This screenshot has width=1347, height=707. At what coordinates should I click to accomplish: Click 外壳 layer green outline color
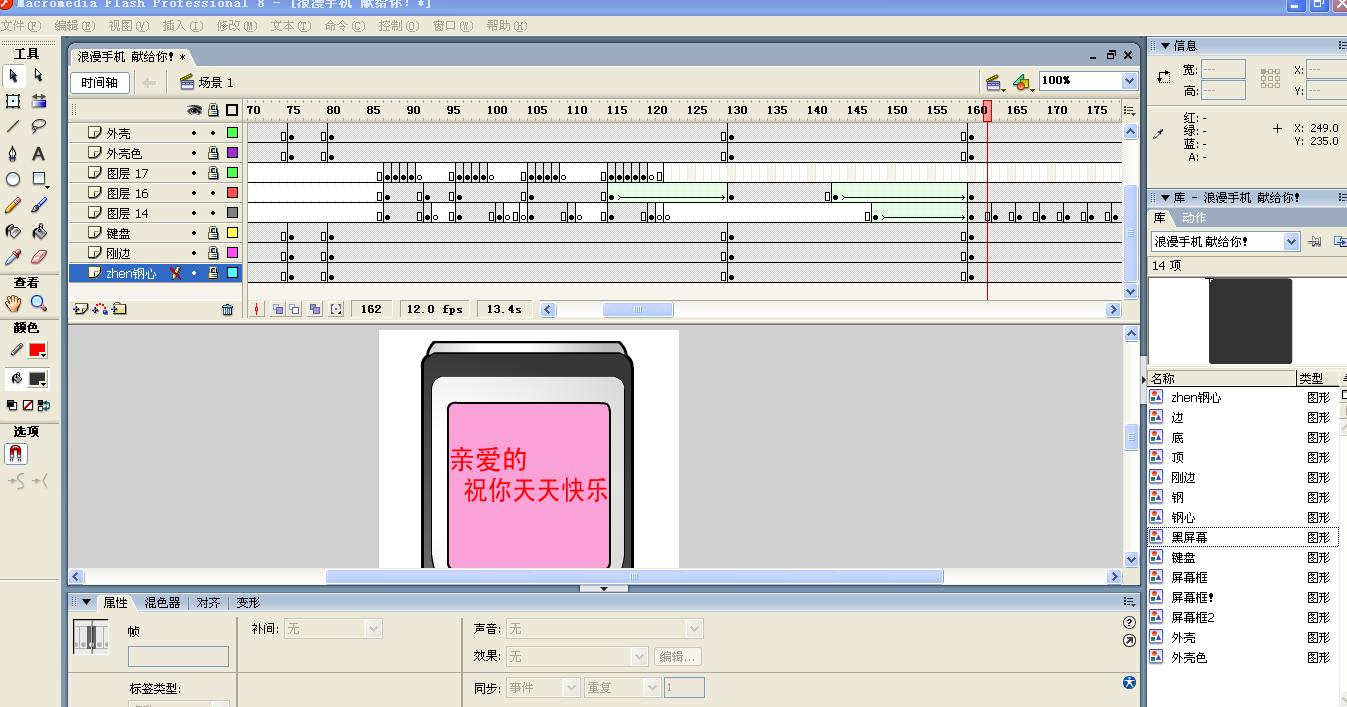(232, 133)
